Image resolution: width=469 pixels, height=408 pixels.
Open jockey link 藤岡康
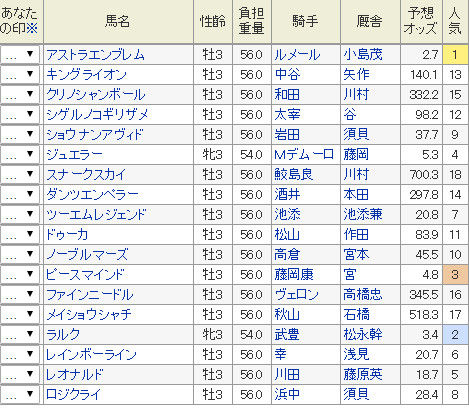click(x=294, y=275)
